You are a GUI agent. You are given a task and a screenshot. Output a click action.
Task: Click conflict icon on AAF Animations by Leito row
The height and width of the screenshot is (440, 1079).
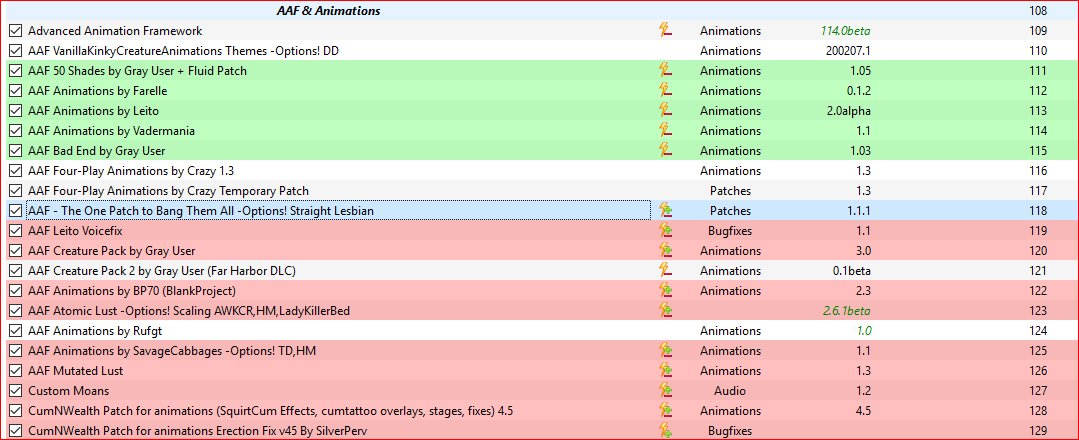[x=665, y=110]
